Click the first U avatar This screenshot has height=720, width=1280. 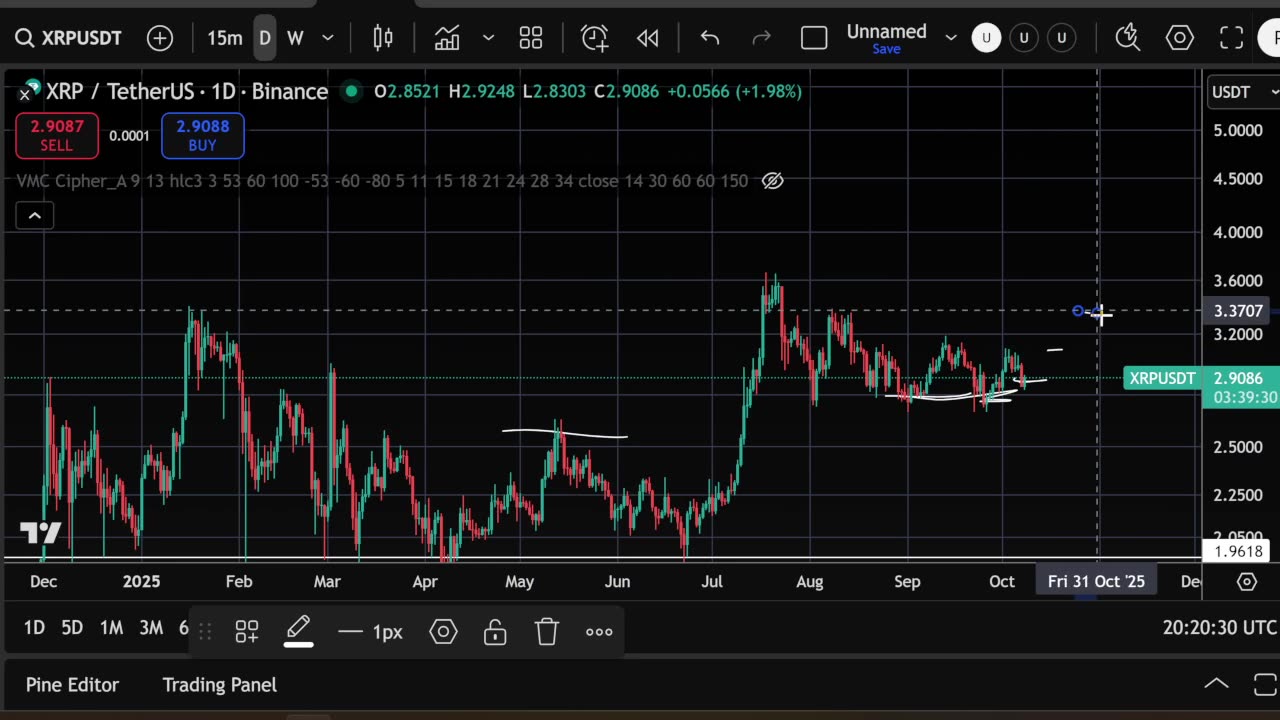[x=986, y=38]
